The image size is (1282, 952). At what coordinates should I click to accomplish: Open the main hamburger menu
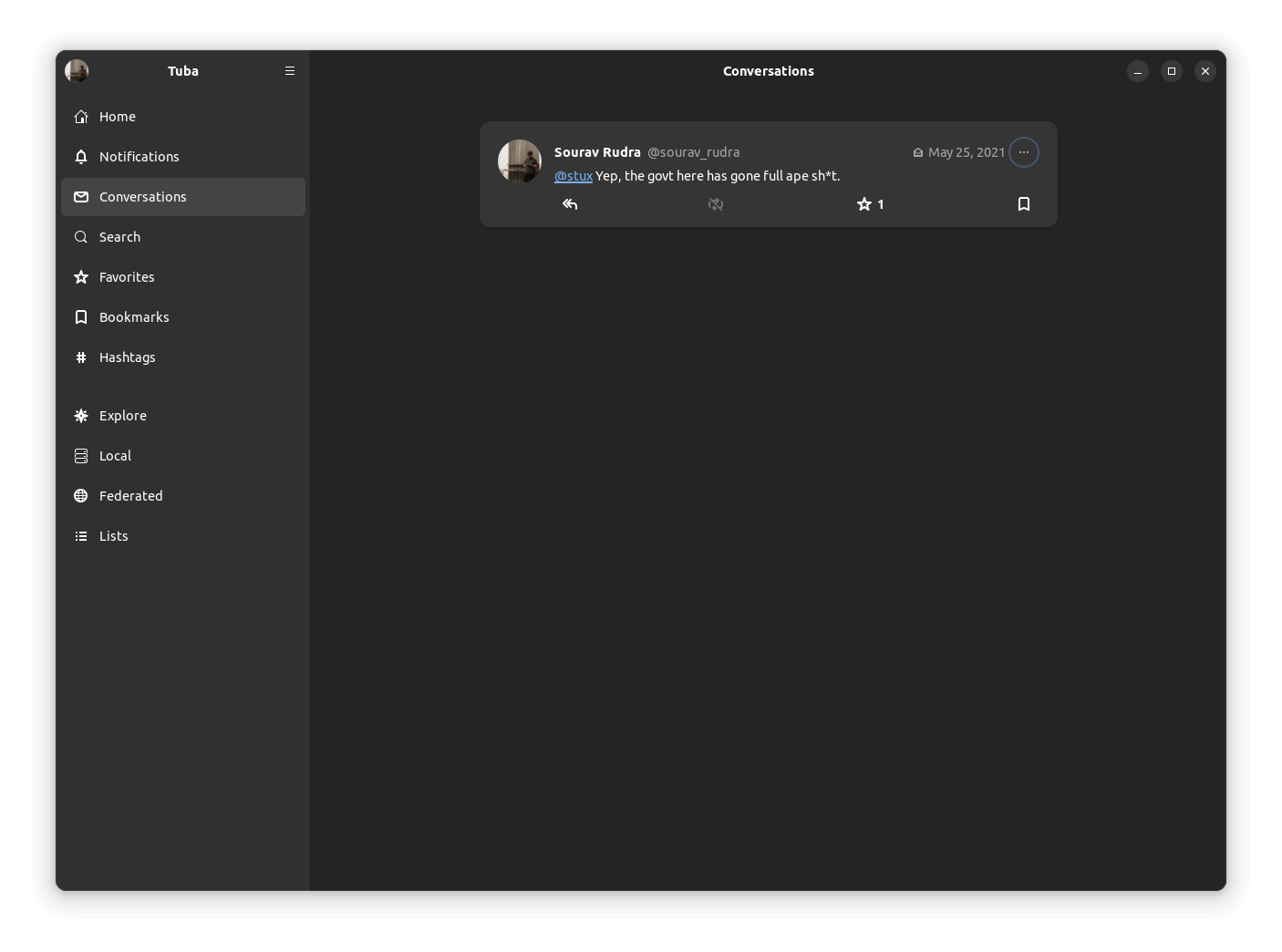pos(290,70)
